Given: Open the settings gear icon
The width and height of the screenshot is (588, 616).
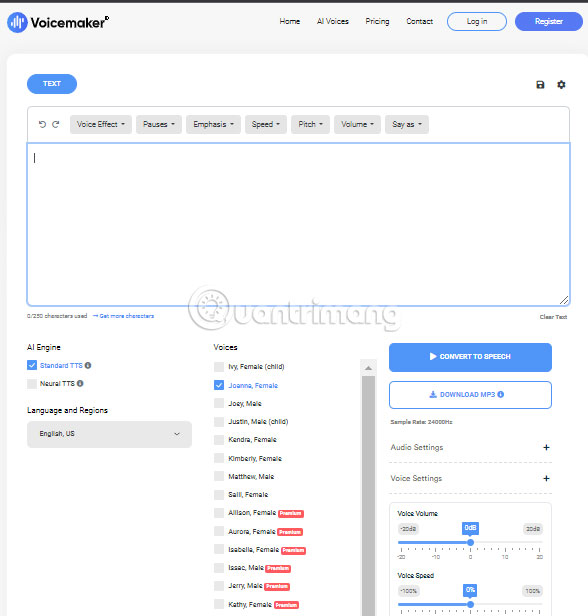Looking at the screenshot, I should click(x=561, y=84).
